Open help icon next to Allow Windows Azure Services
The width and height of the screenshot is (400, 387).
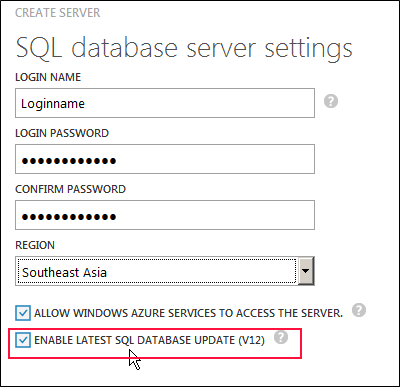359,310
